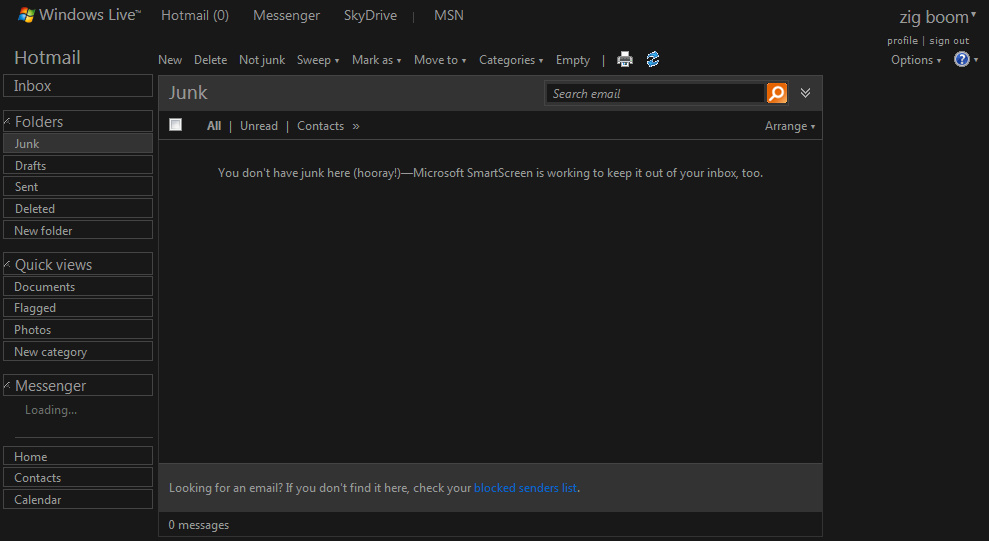Collapse the Folders section
This screenshot has width=989, height=541.
click(x=7, y=121)
